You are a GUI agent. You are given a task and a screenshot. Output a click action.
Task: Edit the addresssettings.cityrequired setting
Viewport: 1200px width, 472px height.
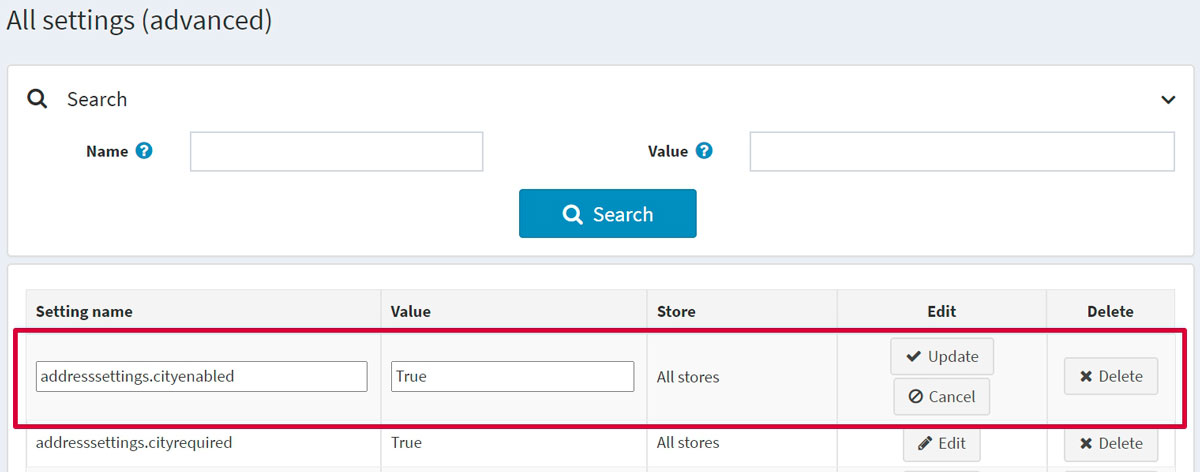pyautogui.click(x=941, y=443)
